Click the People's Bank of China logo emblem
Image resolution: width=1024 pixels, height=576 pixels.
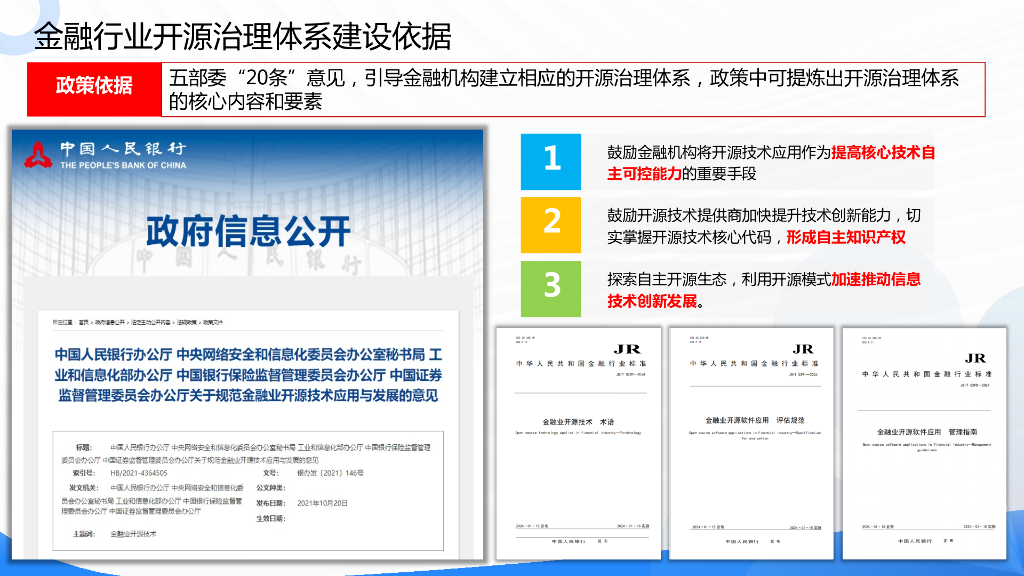tap(38, 155)
